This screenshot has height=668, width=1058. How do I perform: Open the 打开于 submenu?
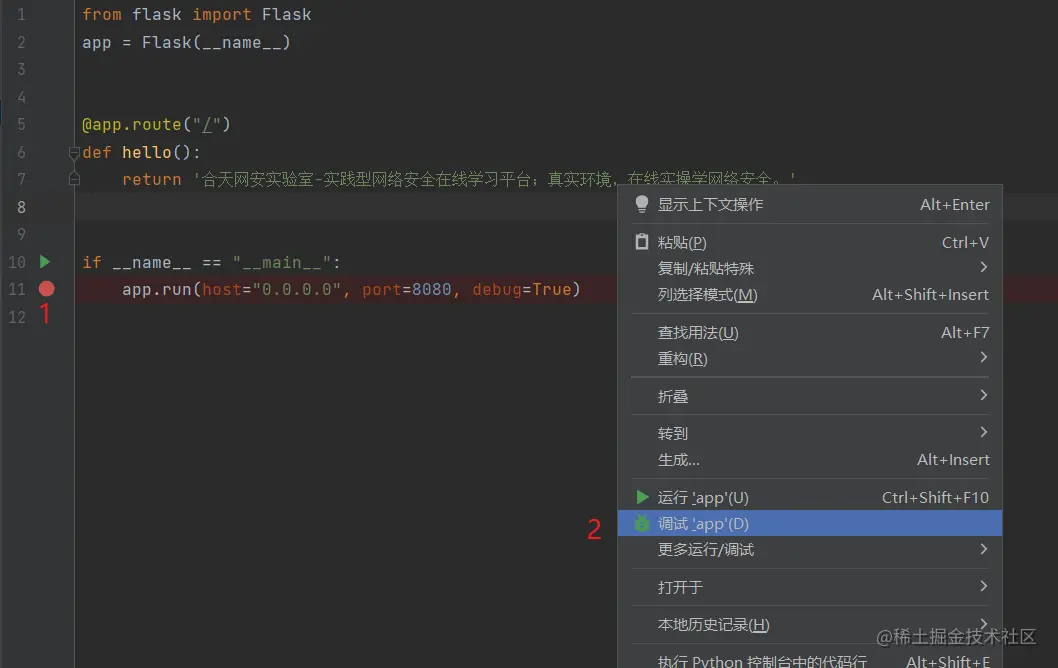pos(810,587)
